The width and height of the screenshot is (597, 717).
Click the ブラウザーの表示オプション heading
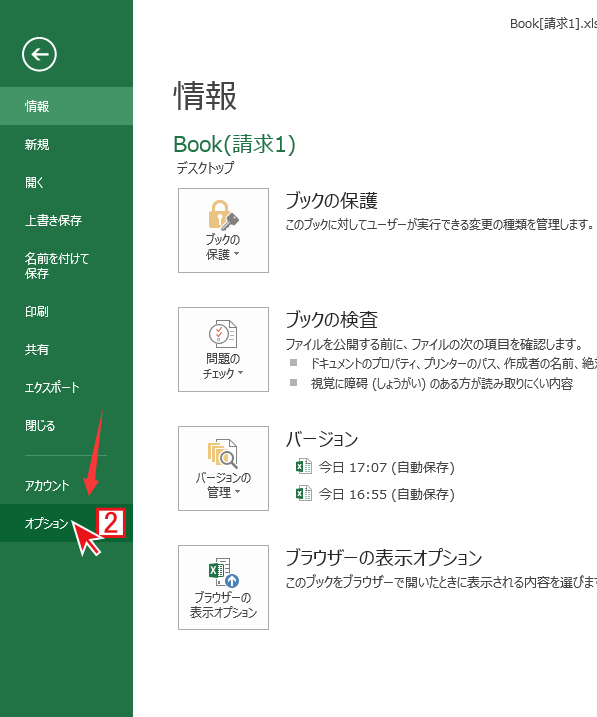(384, 558)
